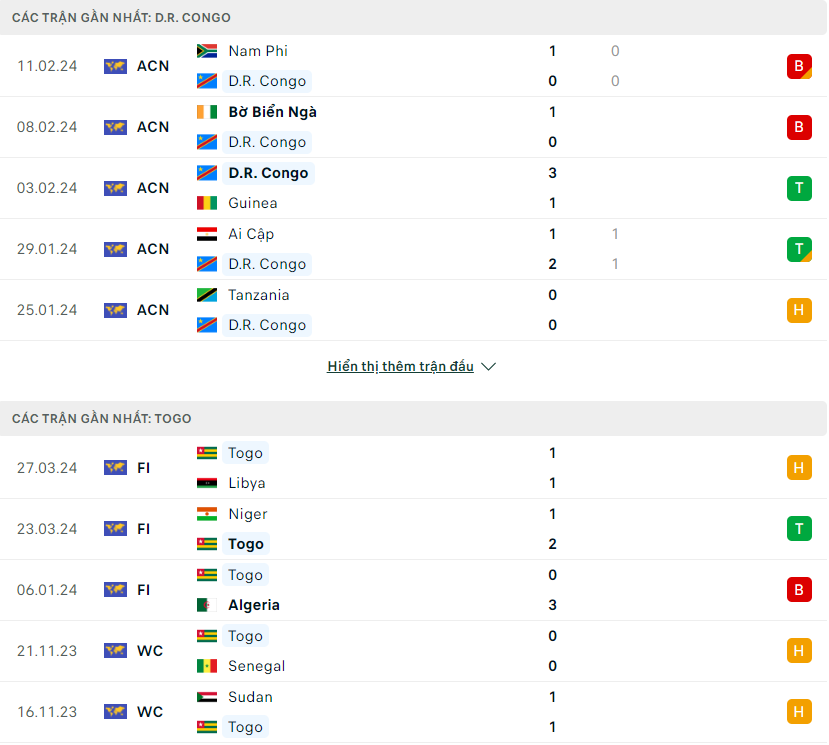Open the Libya team link

click(247, 483)
